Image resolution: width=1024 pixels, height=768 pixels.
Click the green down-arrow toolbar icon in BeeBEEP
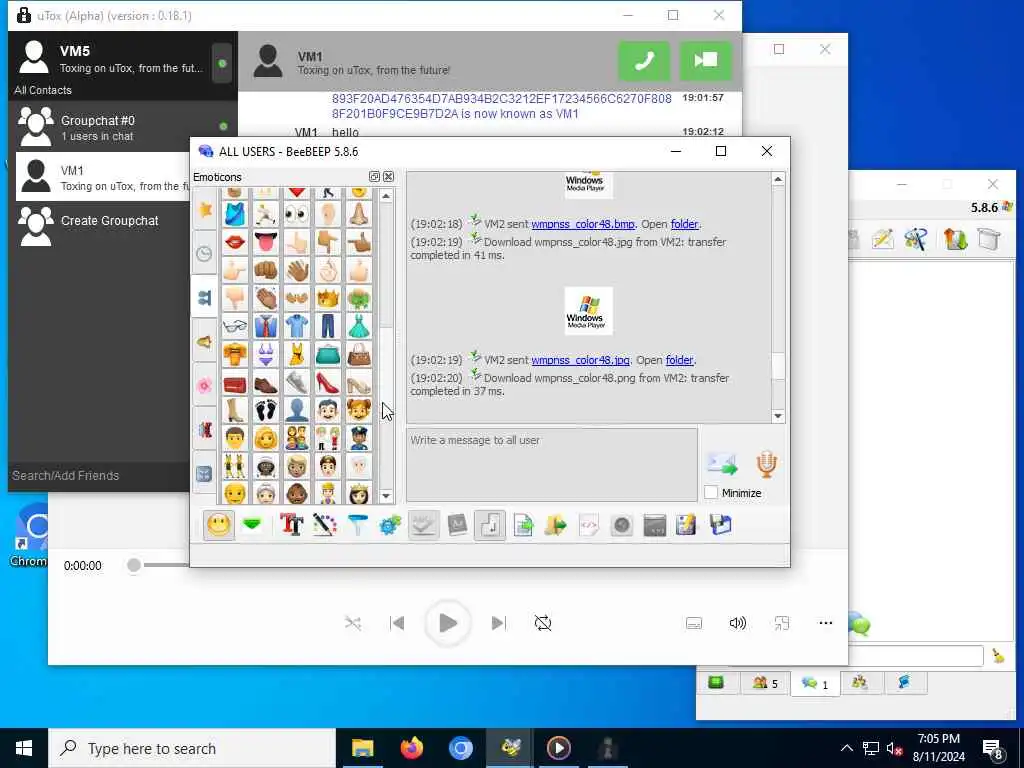(x=253, y=525)
